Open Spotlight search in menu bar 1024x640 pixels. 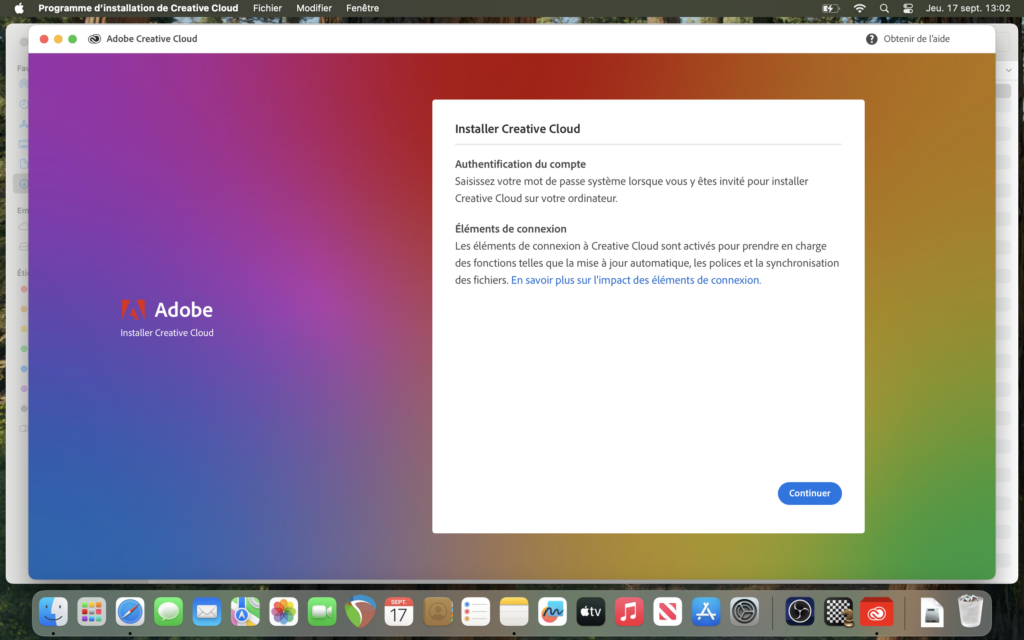pos(884,8)
